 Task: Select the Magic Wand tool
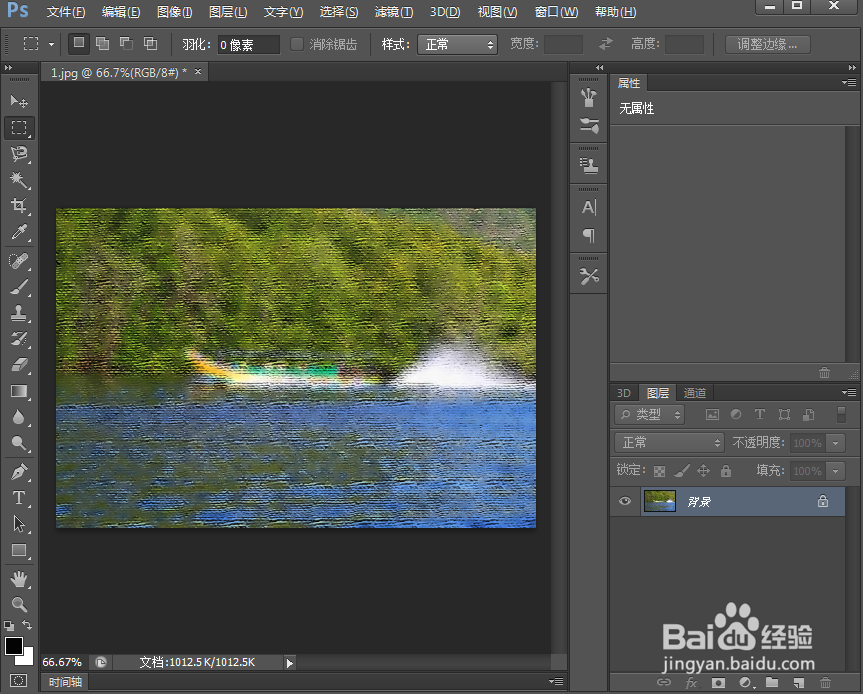click(19, 179)
